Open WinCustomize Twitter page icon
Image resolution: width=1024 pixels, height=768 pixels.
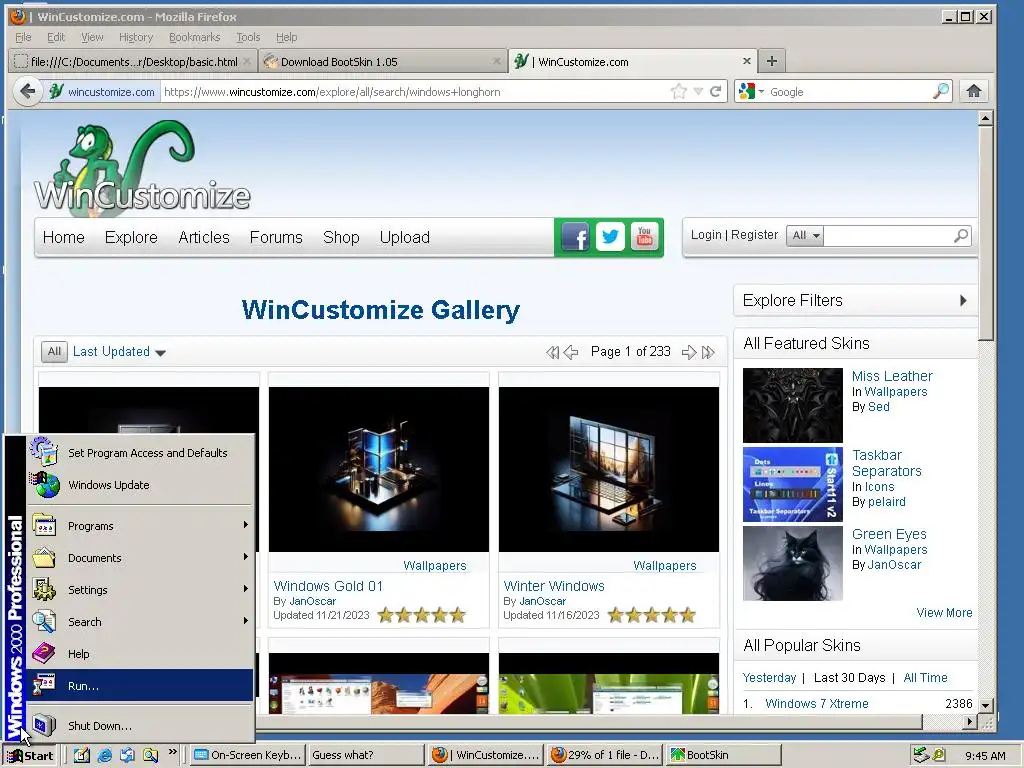pyautogui.click(x=610, y=236)
